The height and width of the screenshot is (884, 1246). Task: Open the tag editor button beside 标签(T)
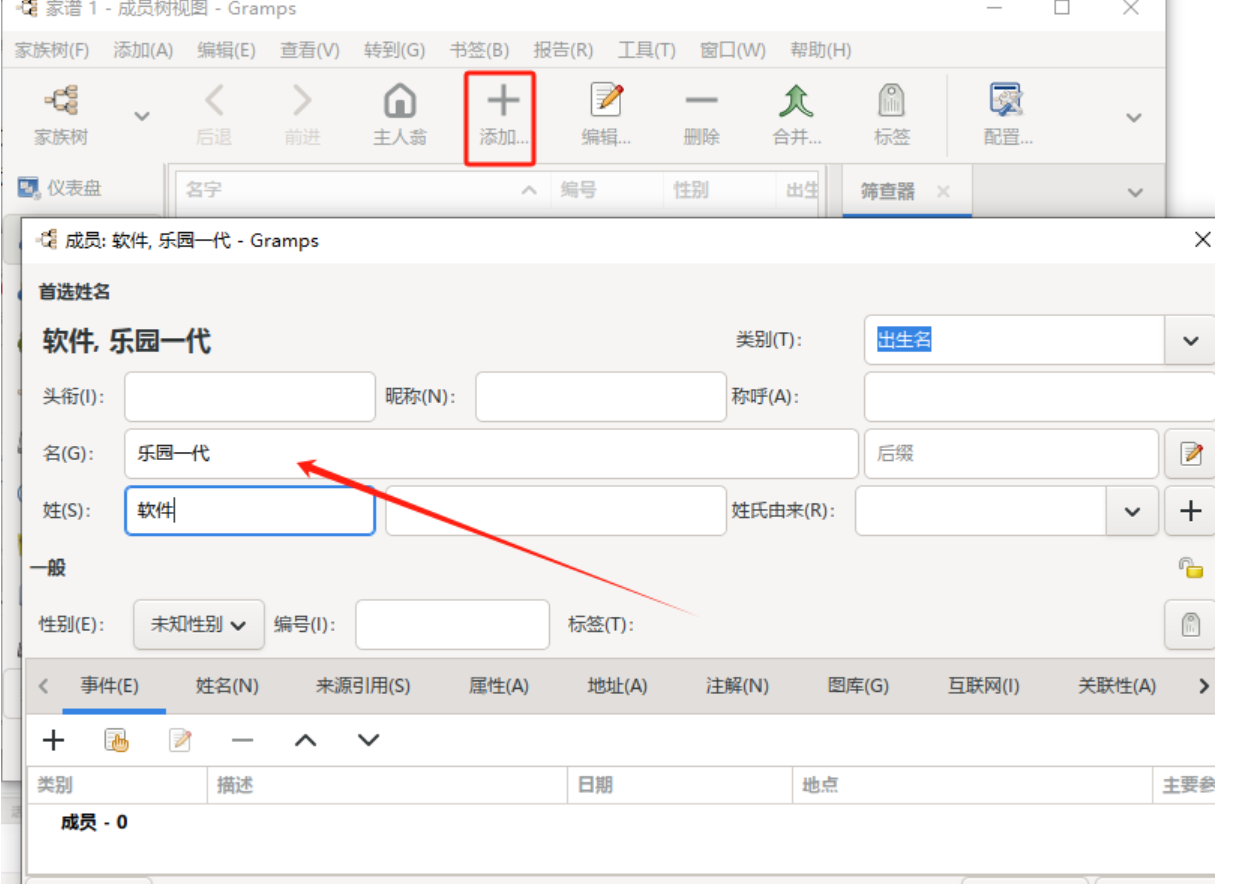tap(1190, 625)
